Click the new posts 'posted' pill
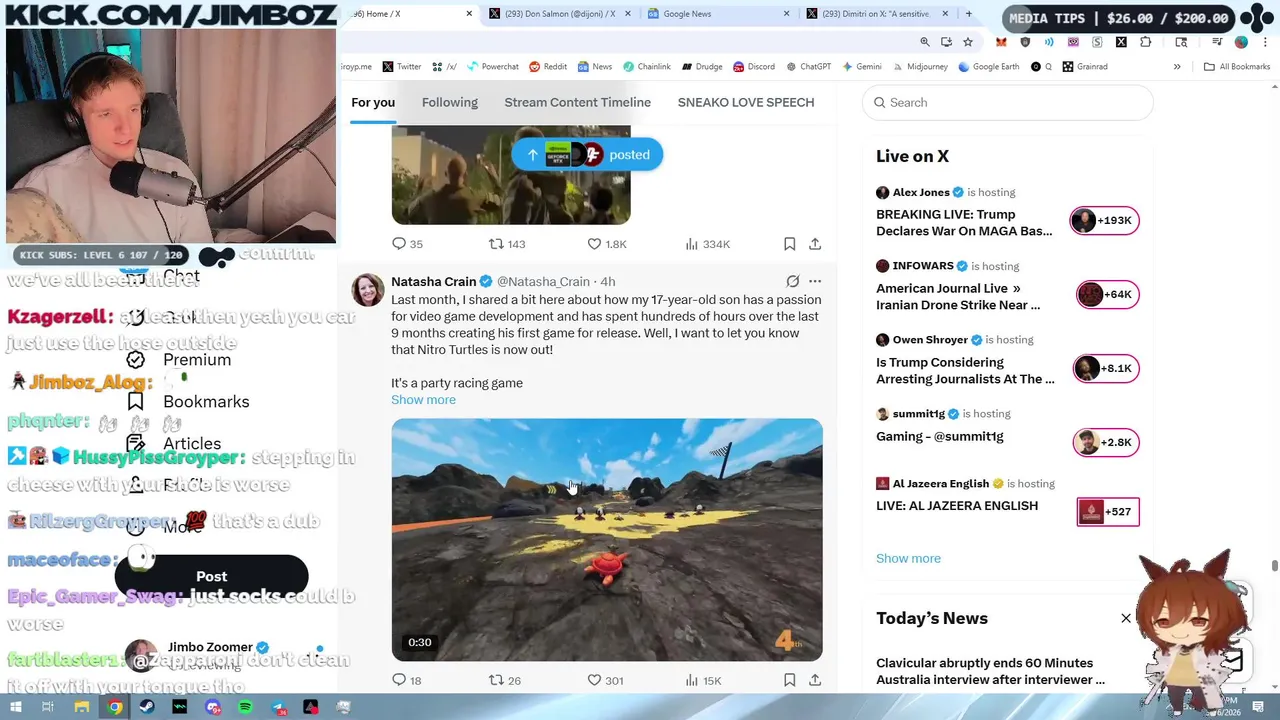This screenshot has height=720, width=1280. pos(587,155)
